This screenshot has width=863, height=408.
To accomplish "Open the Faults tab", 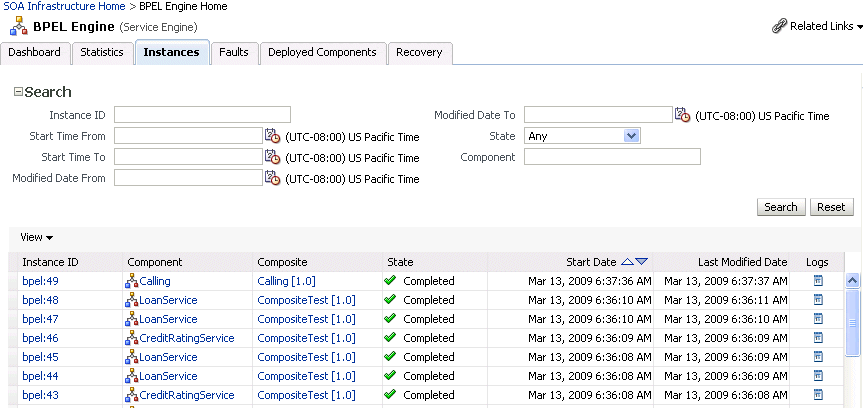I will (x=234, y=53).
